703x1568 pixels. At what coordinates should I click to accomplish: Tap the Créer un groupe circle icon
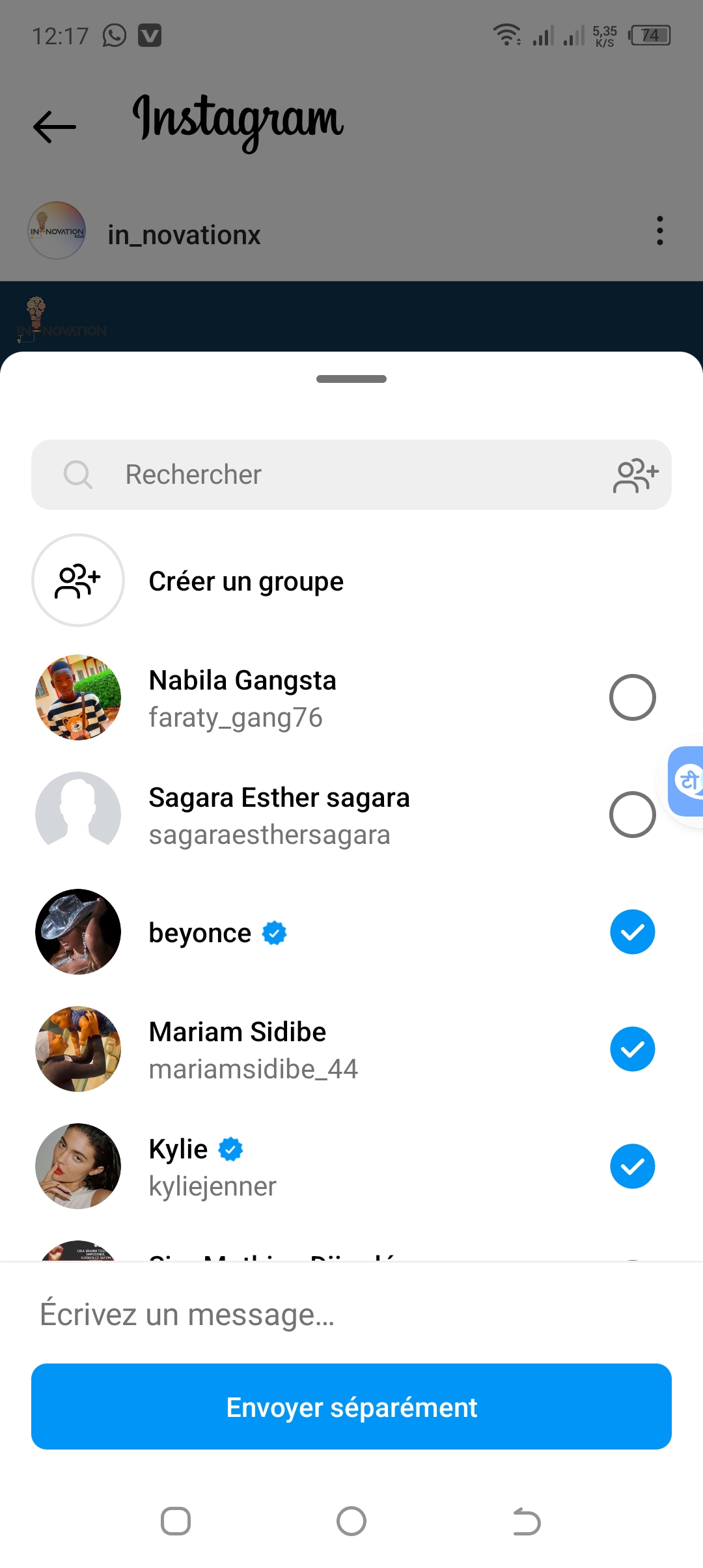click(78, 580)
